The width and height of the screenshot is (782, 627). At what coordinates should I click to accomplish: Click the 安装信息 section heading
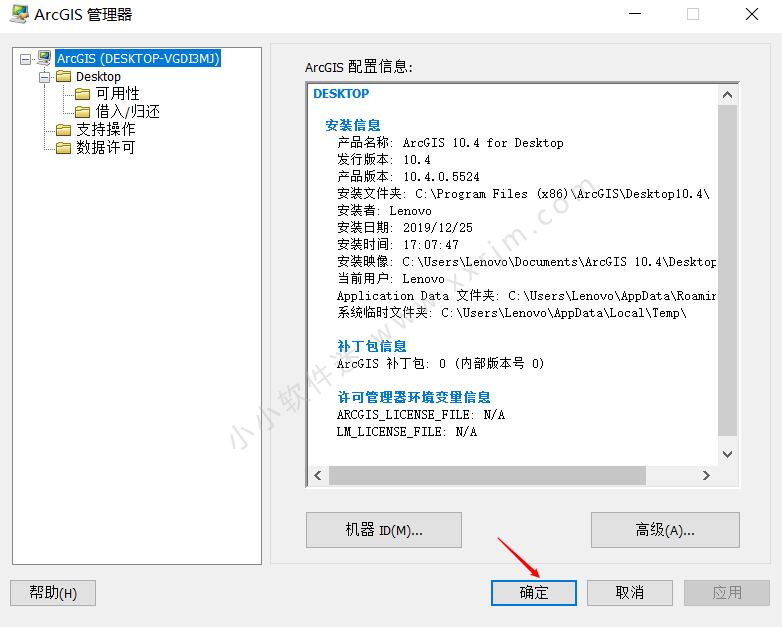tap(353, 125)
